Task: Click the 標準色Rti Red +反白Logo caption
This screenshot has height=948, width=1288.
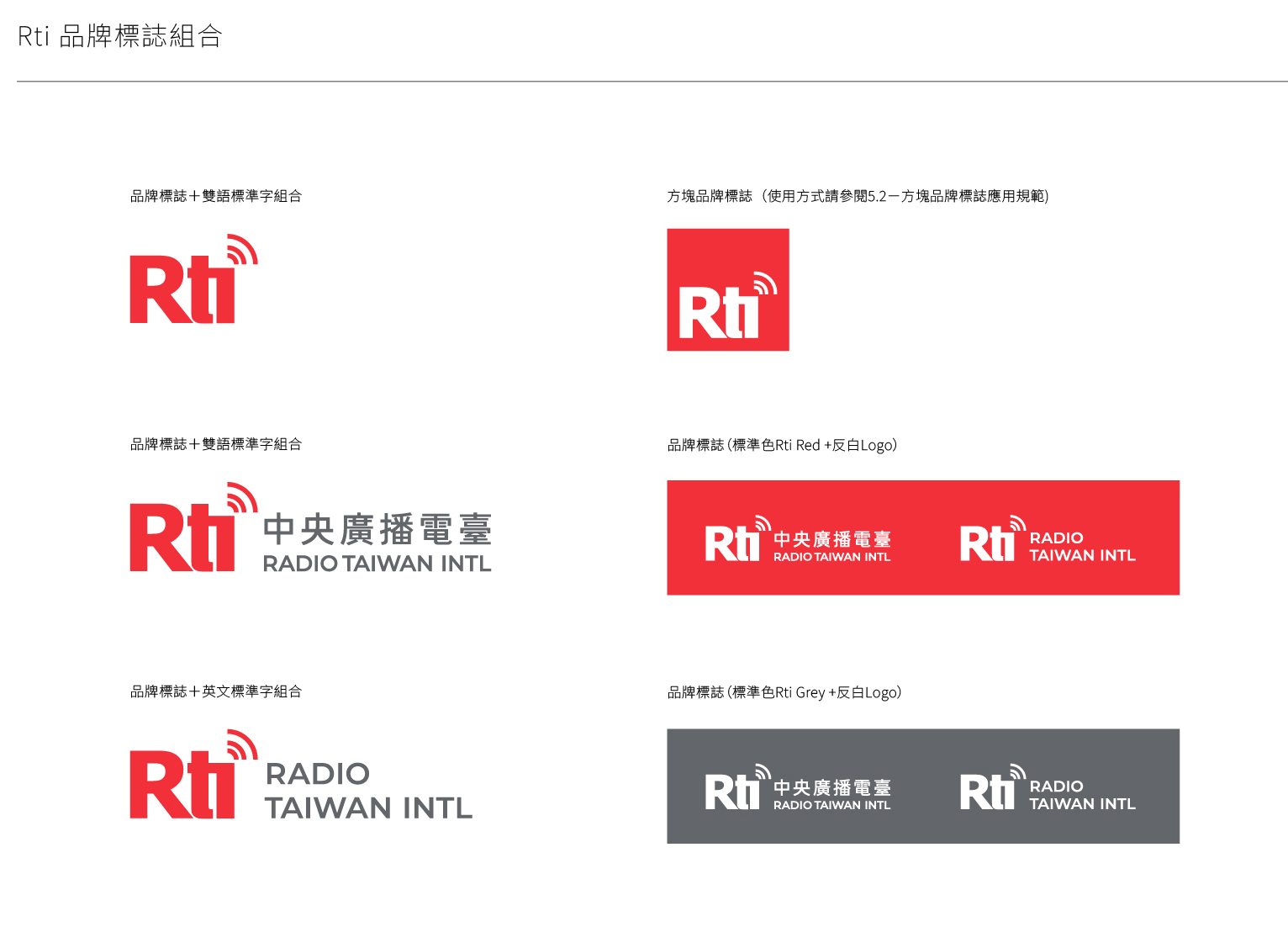Action: [782, 445]
